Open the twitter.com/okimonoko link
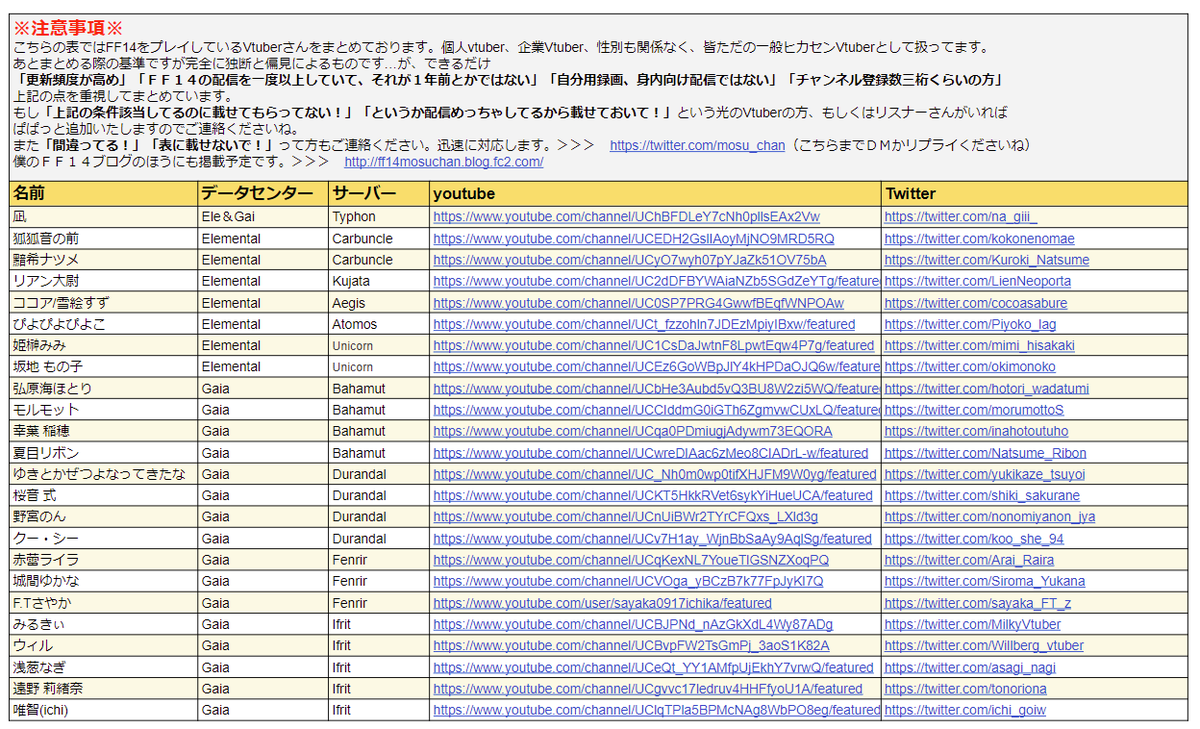The height and width of the screenshot is (729, 1200). (970, 367)
